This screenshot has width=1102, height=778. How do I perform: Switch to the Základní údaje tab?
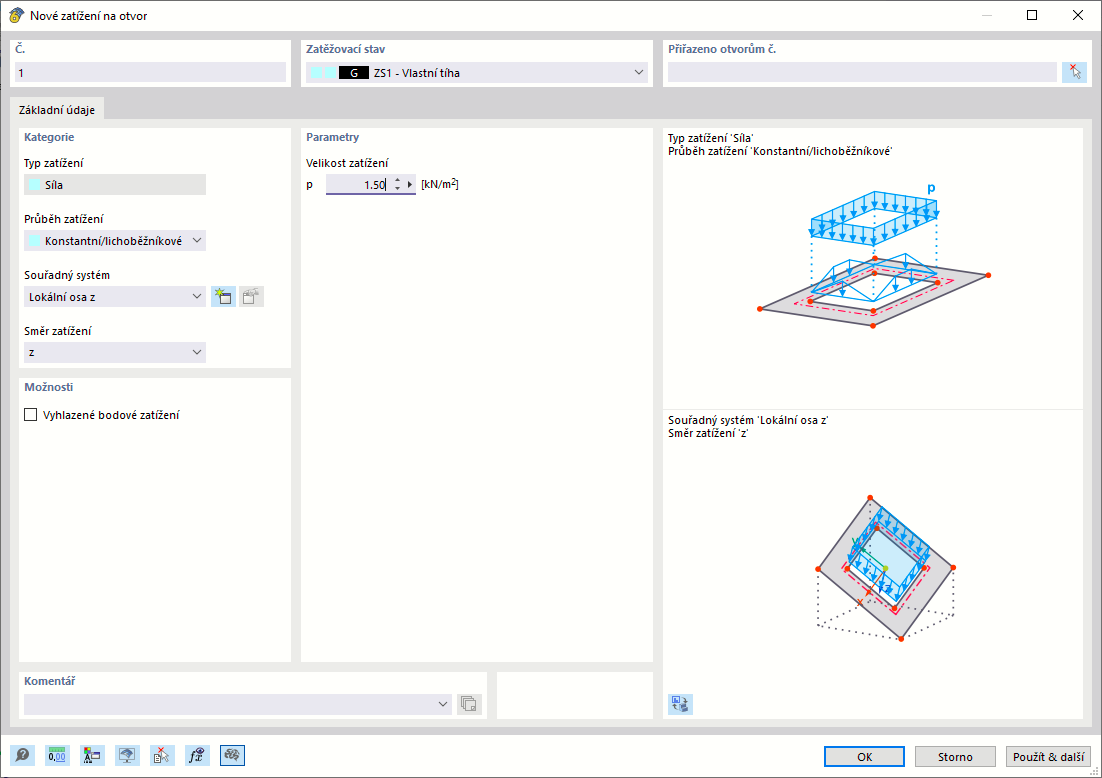click(57, 110)
